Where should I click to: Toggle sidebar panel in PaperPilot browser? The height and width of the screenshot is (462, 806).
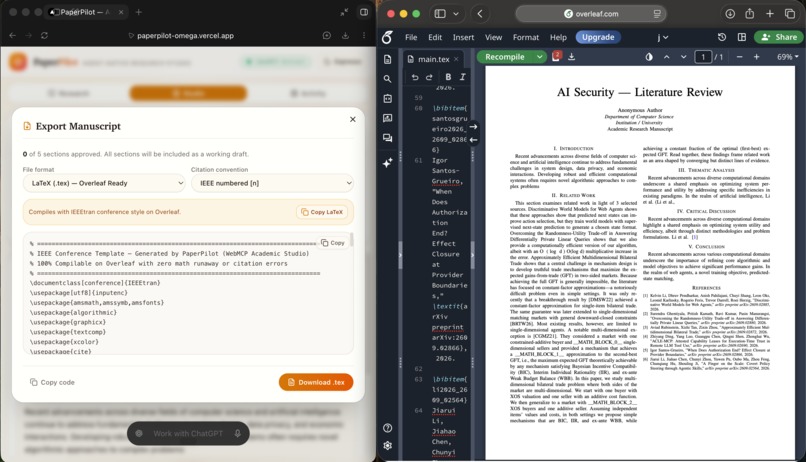coord(364,12)
